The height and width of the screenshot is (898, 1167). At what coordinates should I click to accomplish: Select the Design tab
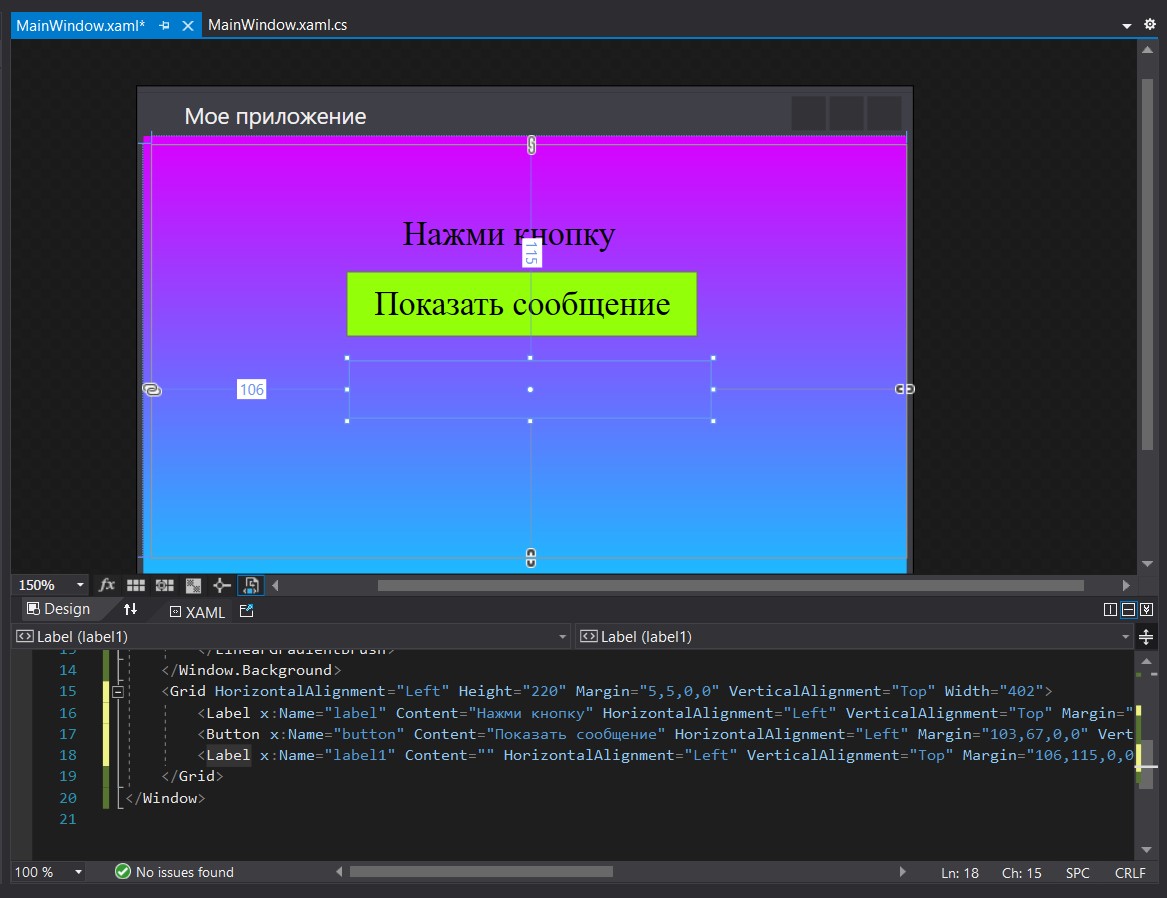58,609
